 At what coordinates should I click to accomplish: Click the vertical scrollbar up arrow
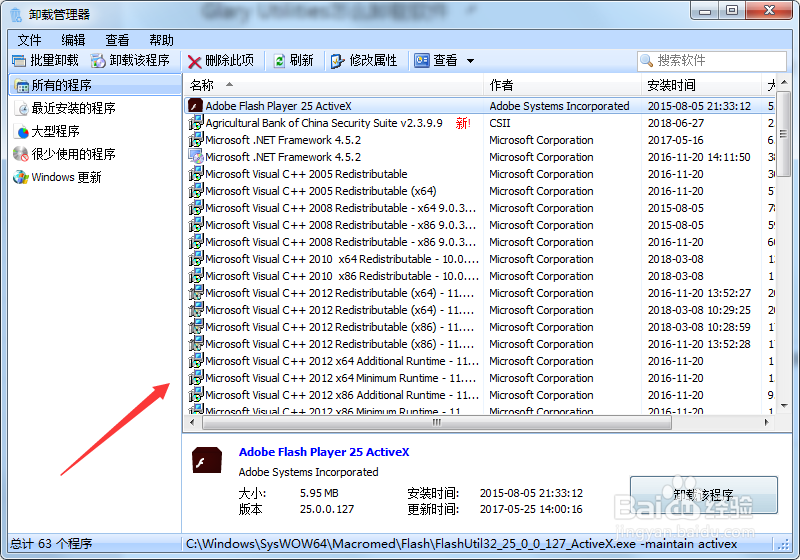click(784, 82)
